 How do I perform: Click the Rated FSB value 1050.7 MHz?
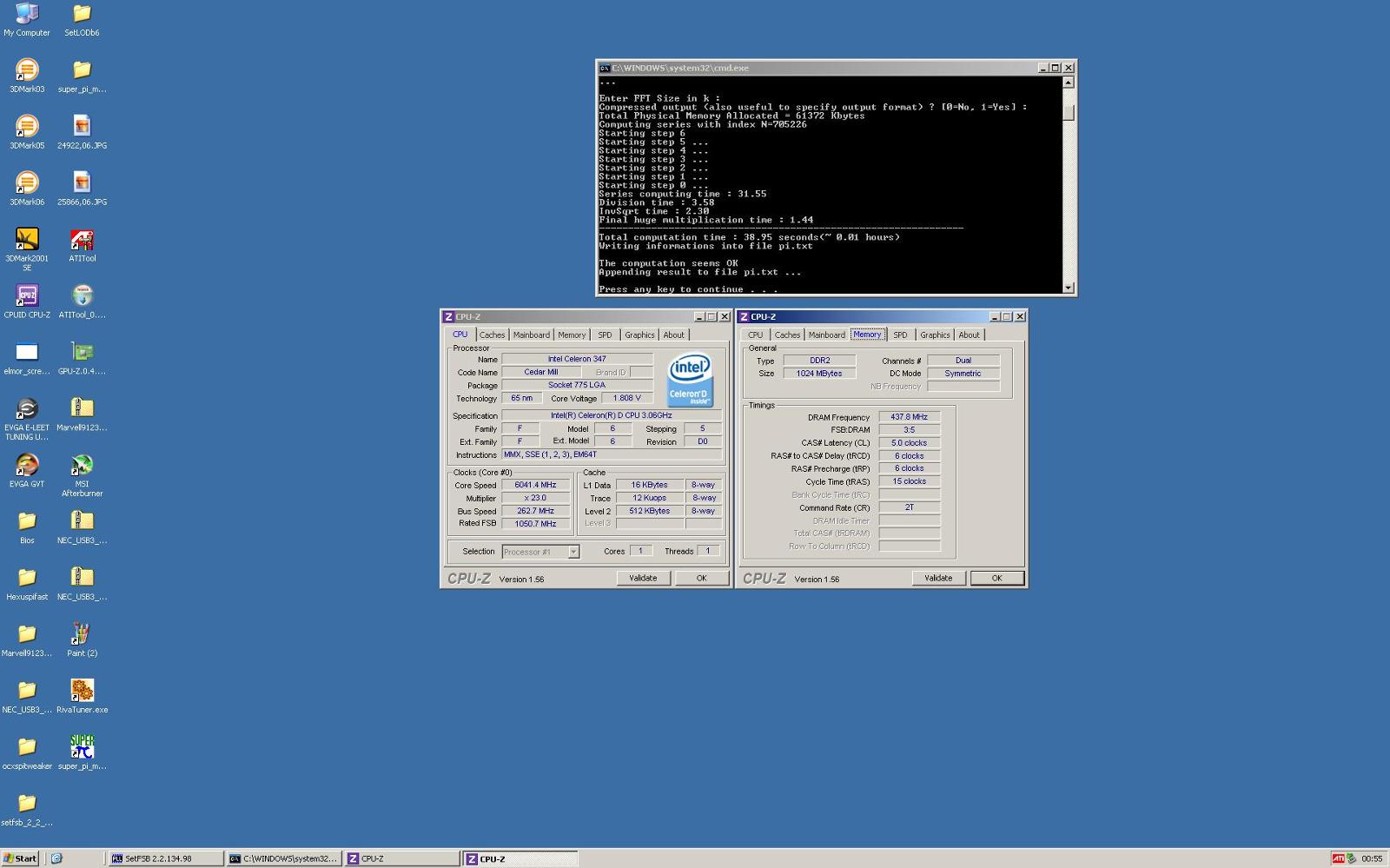535,524
